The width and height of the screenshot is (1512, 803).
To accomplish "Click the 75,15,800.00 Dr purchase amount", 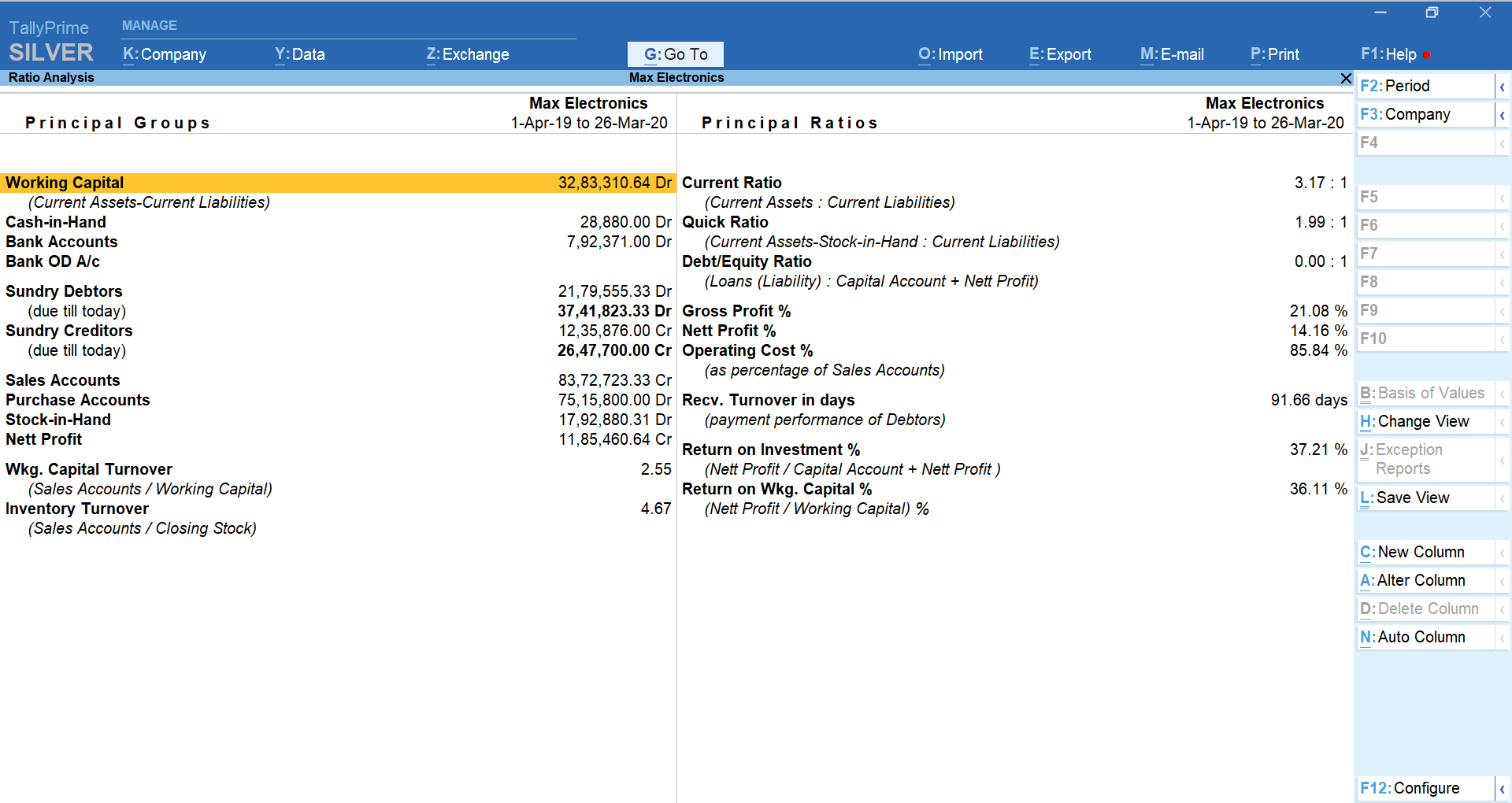I will coord(615,400).
